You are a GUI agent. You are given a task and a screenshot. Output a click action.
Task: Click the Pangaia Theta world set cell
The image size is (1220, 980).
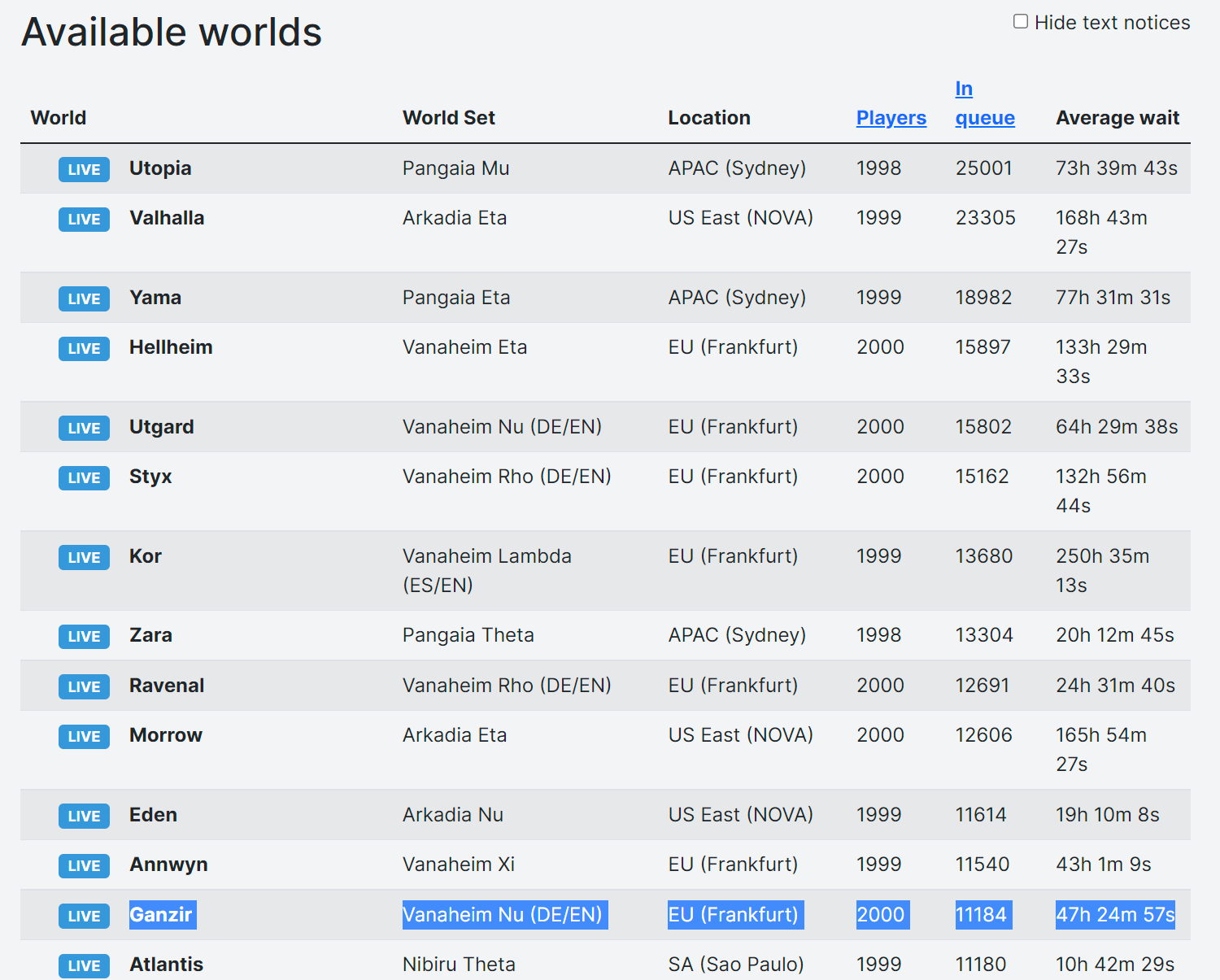coord(468,635)
